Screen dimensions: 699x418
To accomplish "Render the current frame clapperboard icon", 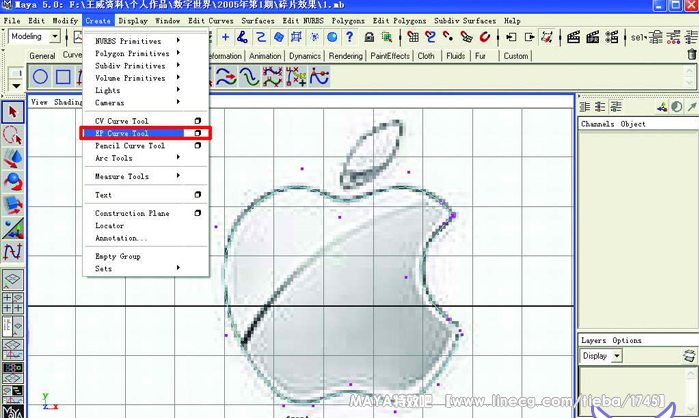I will pos(573,37).
